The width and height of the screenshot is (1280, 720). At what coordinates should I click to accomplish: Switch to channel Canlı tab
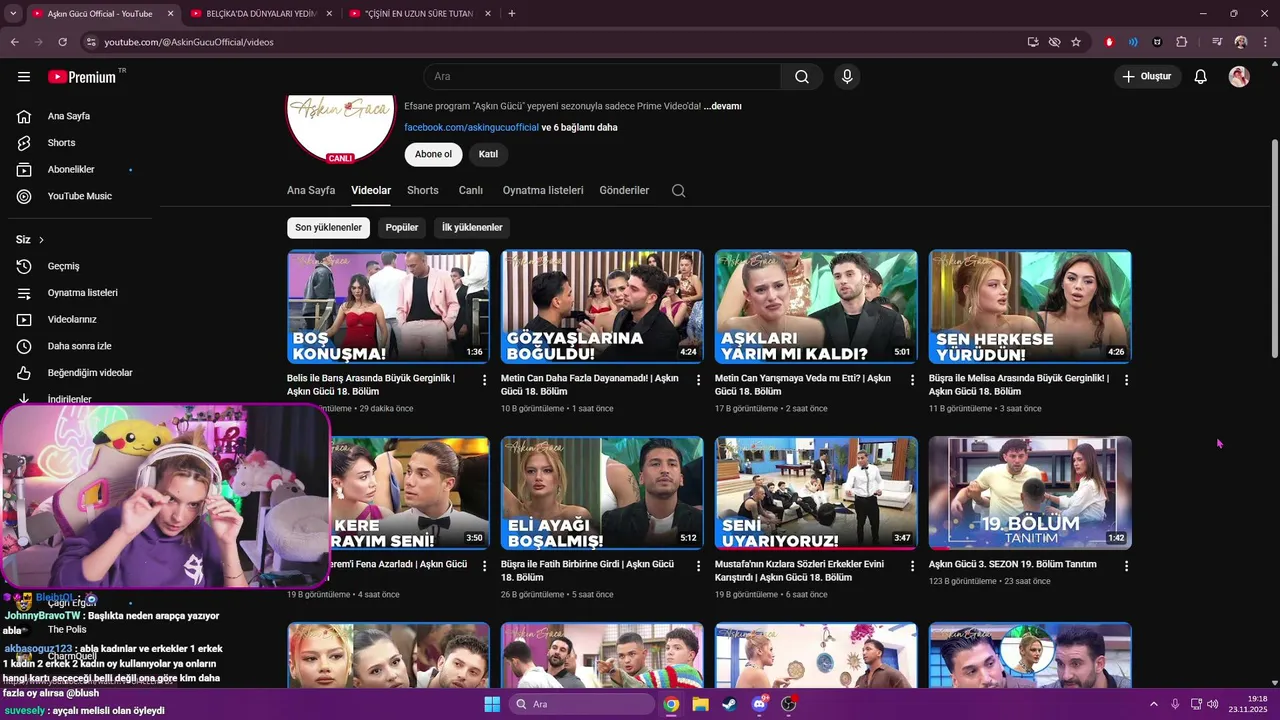pos(471,191)
